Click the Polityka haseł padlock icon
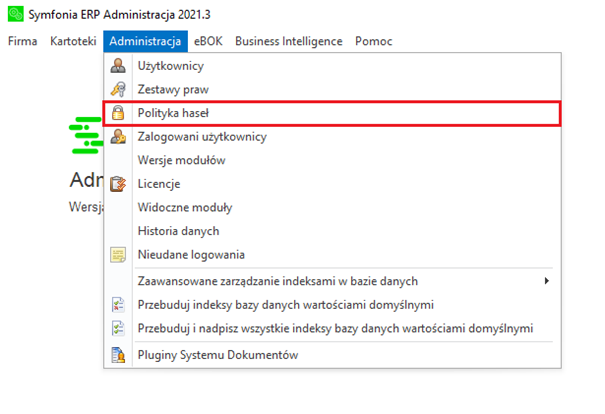The height and width of the screenshot is (414, 605). point(118,113)
